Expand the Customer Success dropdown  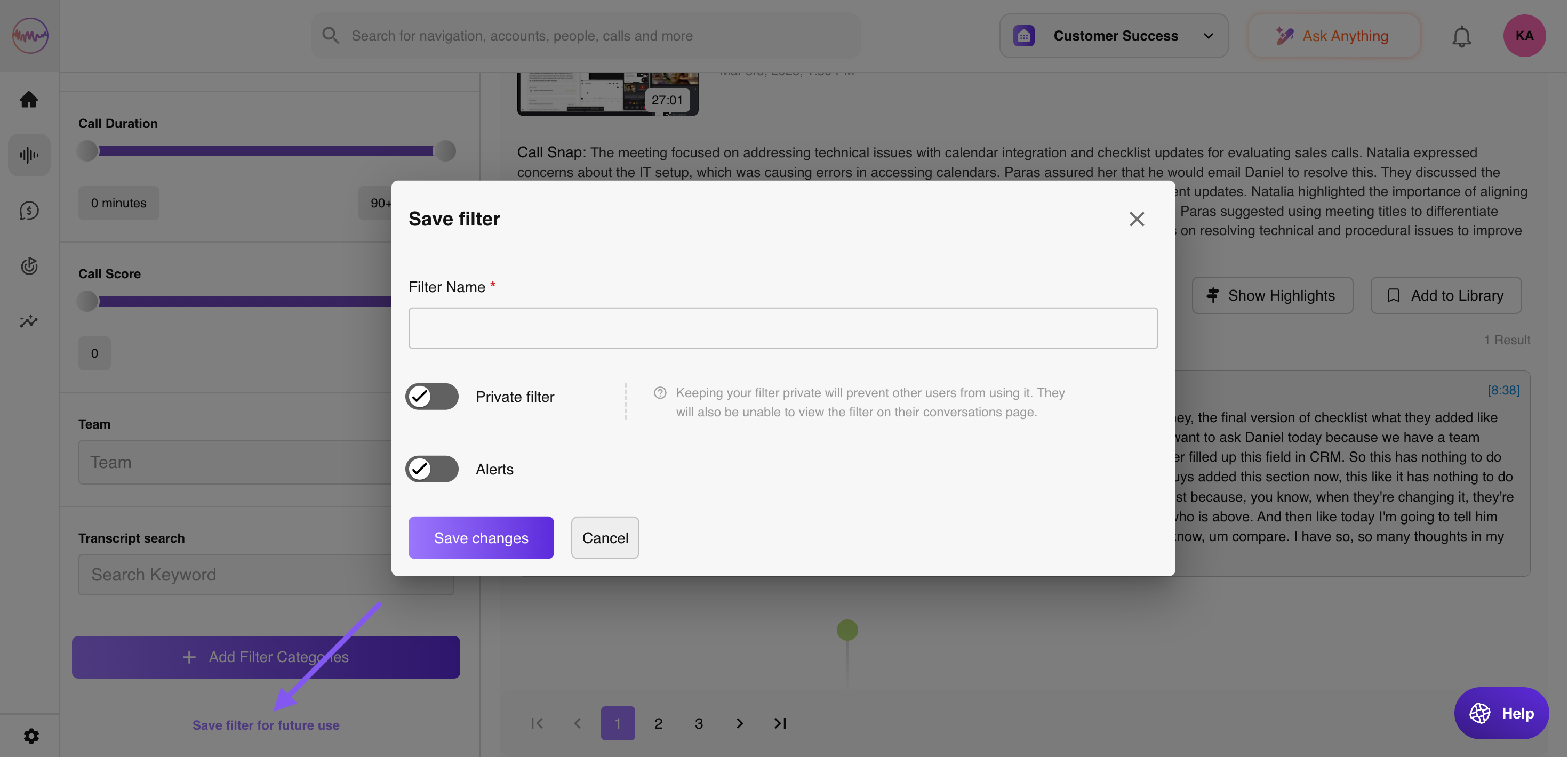point(1113,36)
